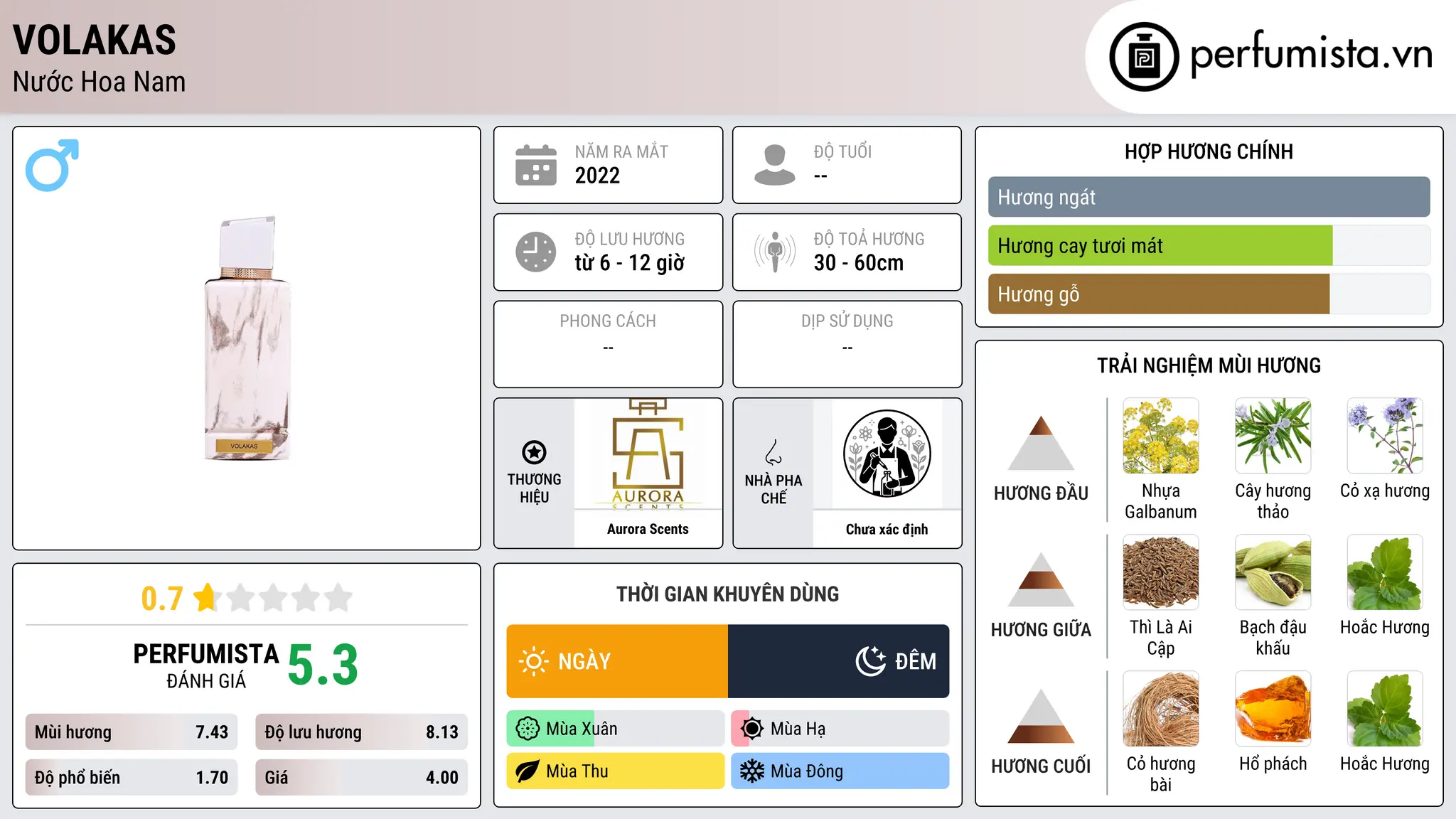Click the Cỏ xạ hương note name
The image size is (1456, 819).
(1385, 491)
